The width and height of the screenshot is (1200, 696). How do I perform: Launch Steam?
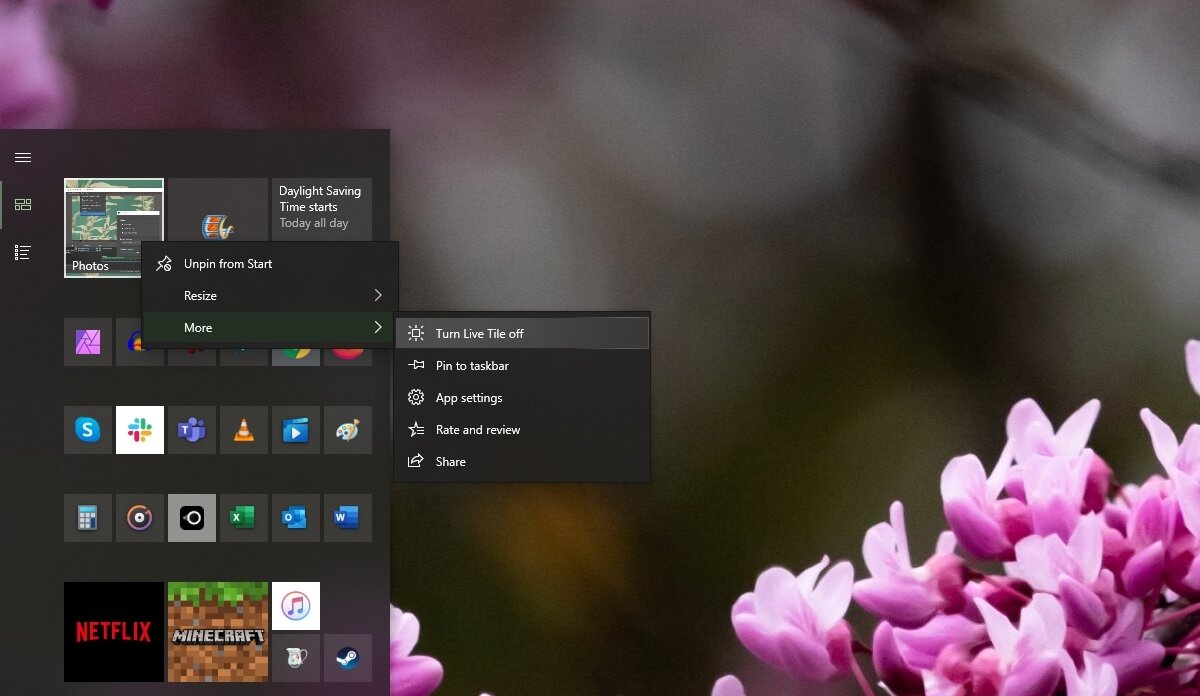click(x=347, y=658)
